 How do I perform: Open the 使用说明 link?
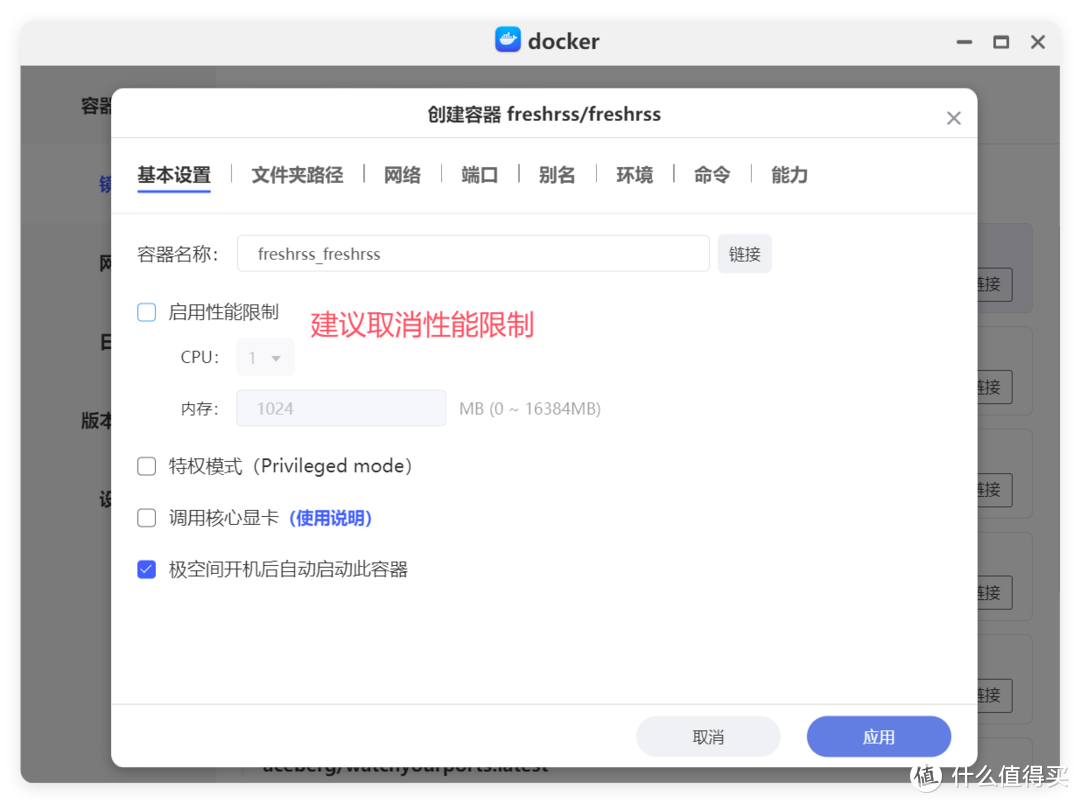coord(331,518)
